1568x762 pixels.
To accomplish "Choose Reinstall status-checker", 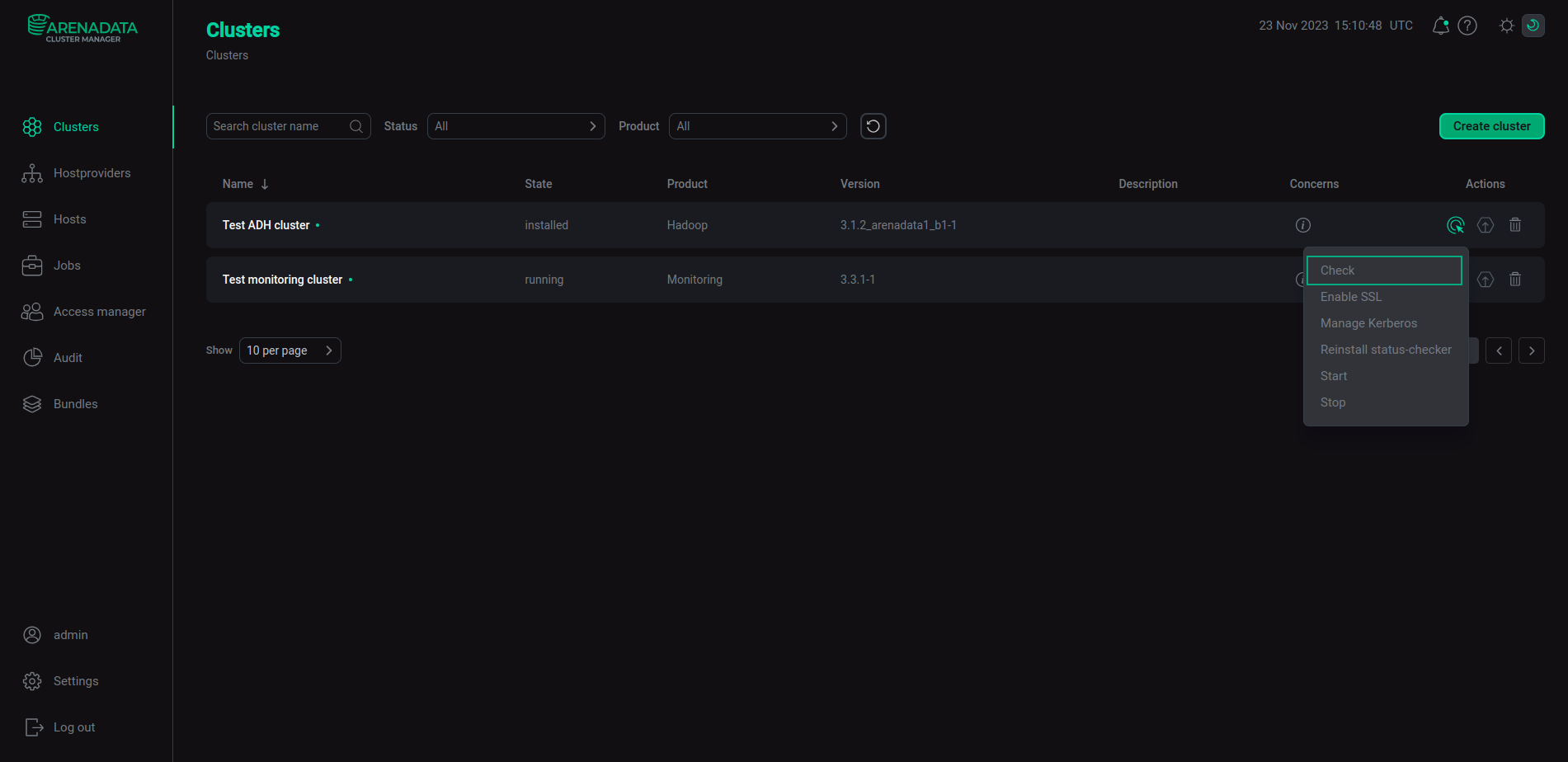I will [x=1384, y=350].
